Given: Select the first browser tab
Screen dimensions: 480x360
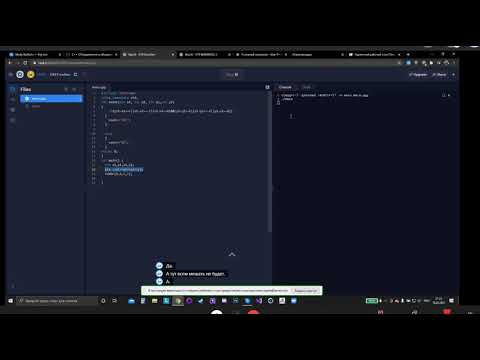Looking at the screenshot, I should pos(35,54).
